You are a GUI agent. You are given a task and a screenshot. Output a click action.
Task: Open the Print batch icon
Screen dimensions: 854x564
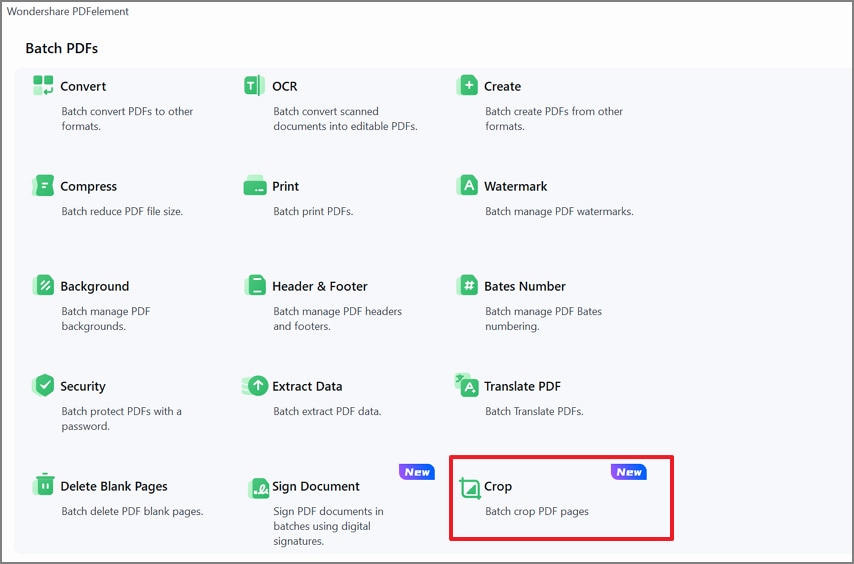(x=254, y=186)
